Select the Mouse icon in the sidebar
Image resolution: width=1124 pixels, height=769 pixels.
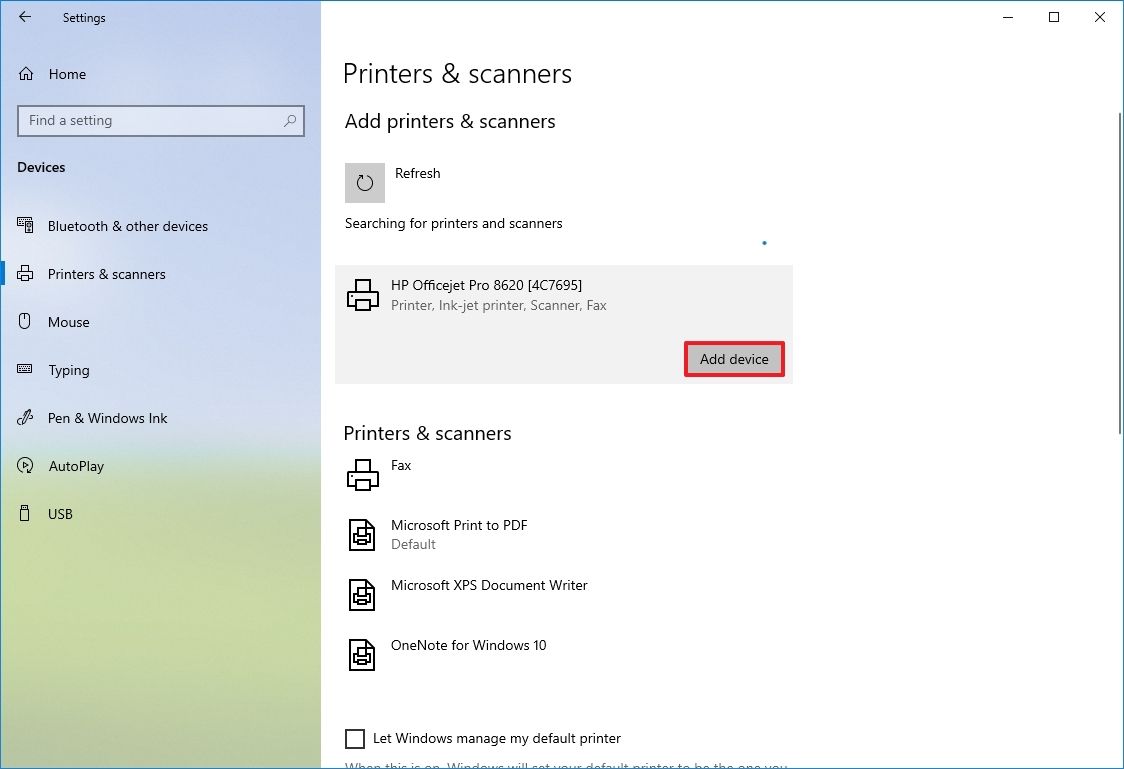pos(24,322)
